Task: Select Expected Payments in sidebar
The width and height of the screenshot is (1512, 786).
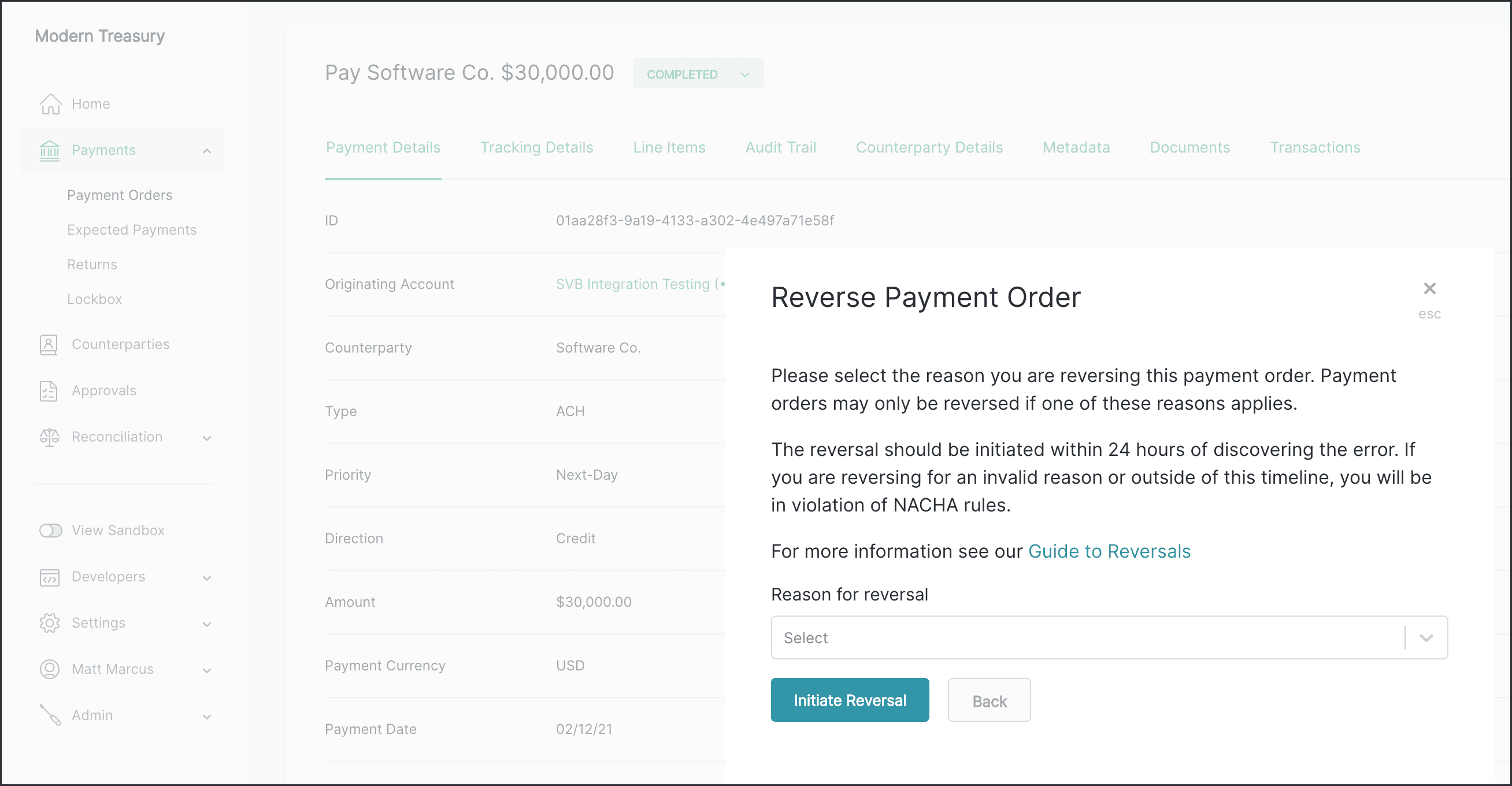Action: tap(131, 229)
